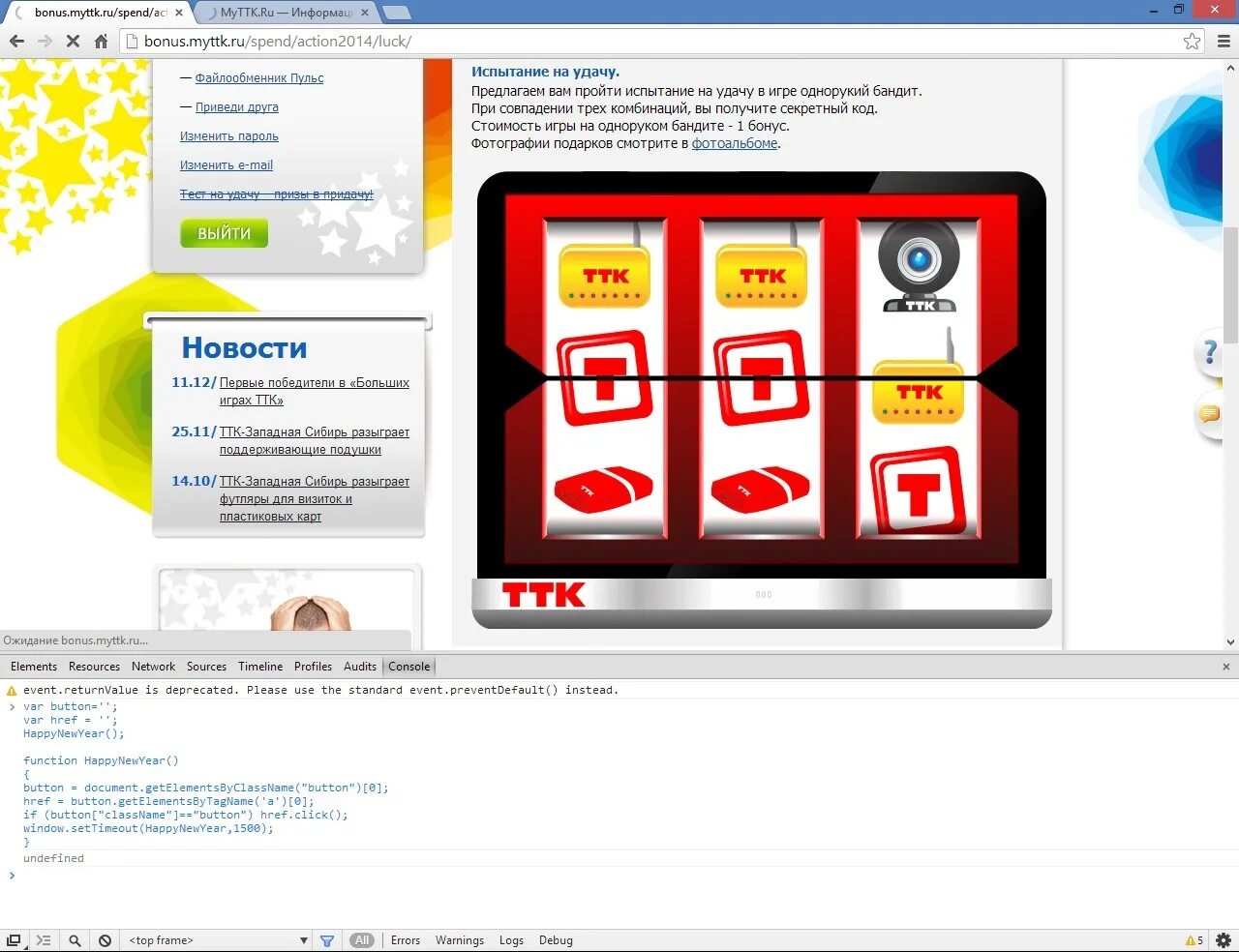Screen dimensions: 1239x952
Task: Bookmark this page with the star icon
Action: coord(1192,41)
